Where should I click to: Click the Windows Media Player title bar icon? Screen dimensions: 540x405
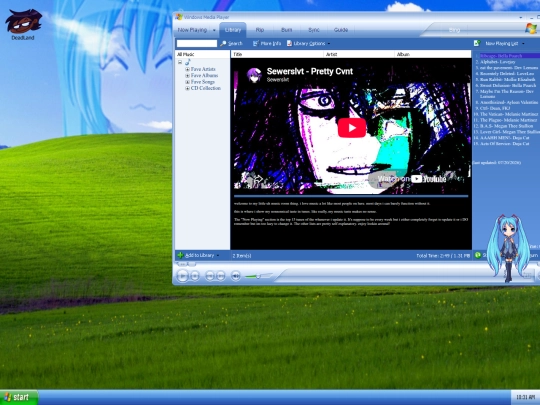[179, 17]
